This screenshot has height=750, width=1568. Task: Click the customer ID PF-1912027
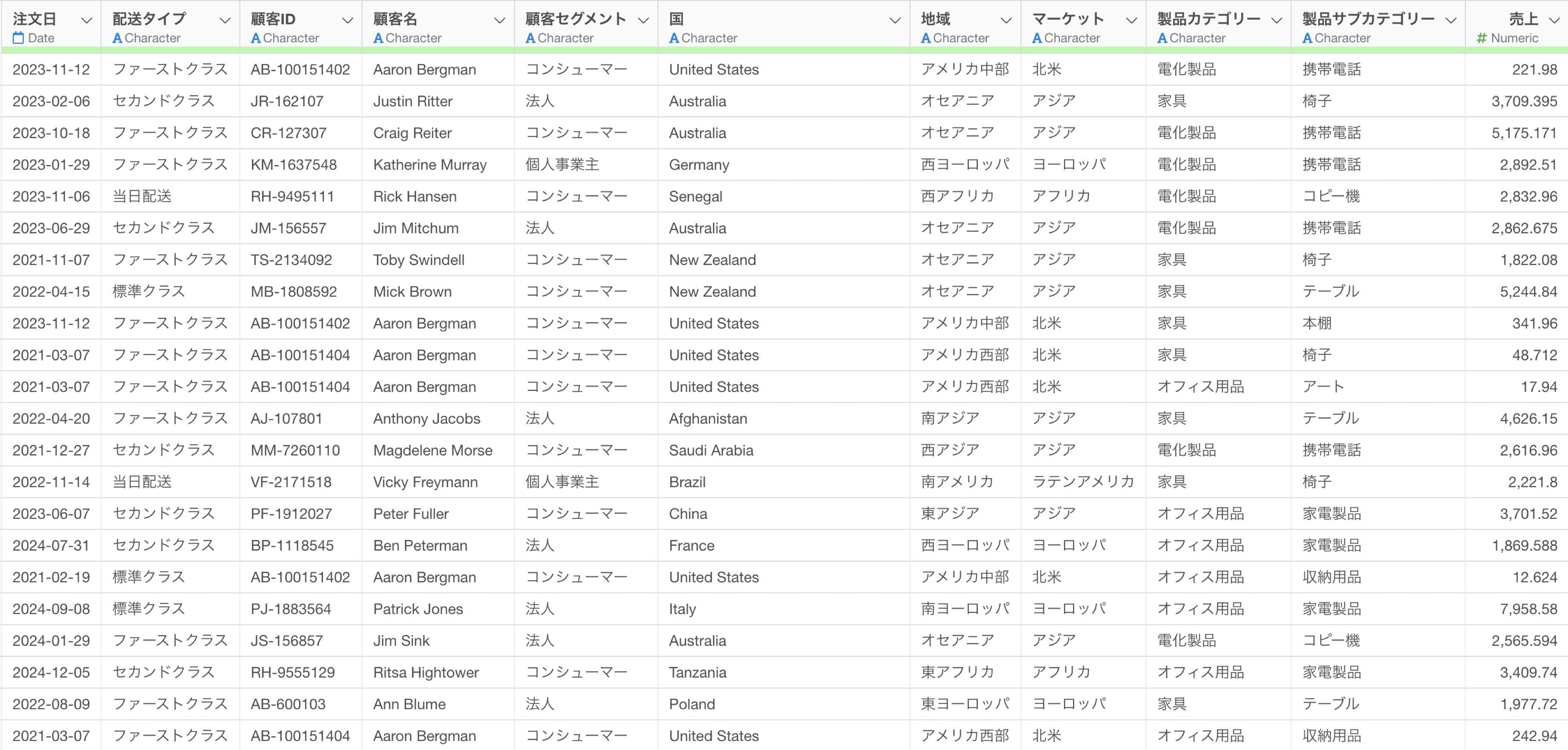point(291,513)
